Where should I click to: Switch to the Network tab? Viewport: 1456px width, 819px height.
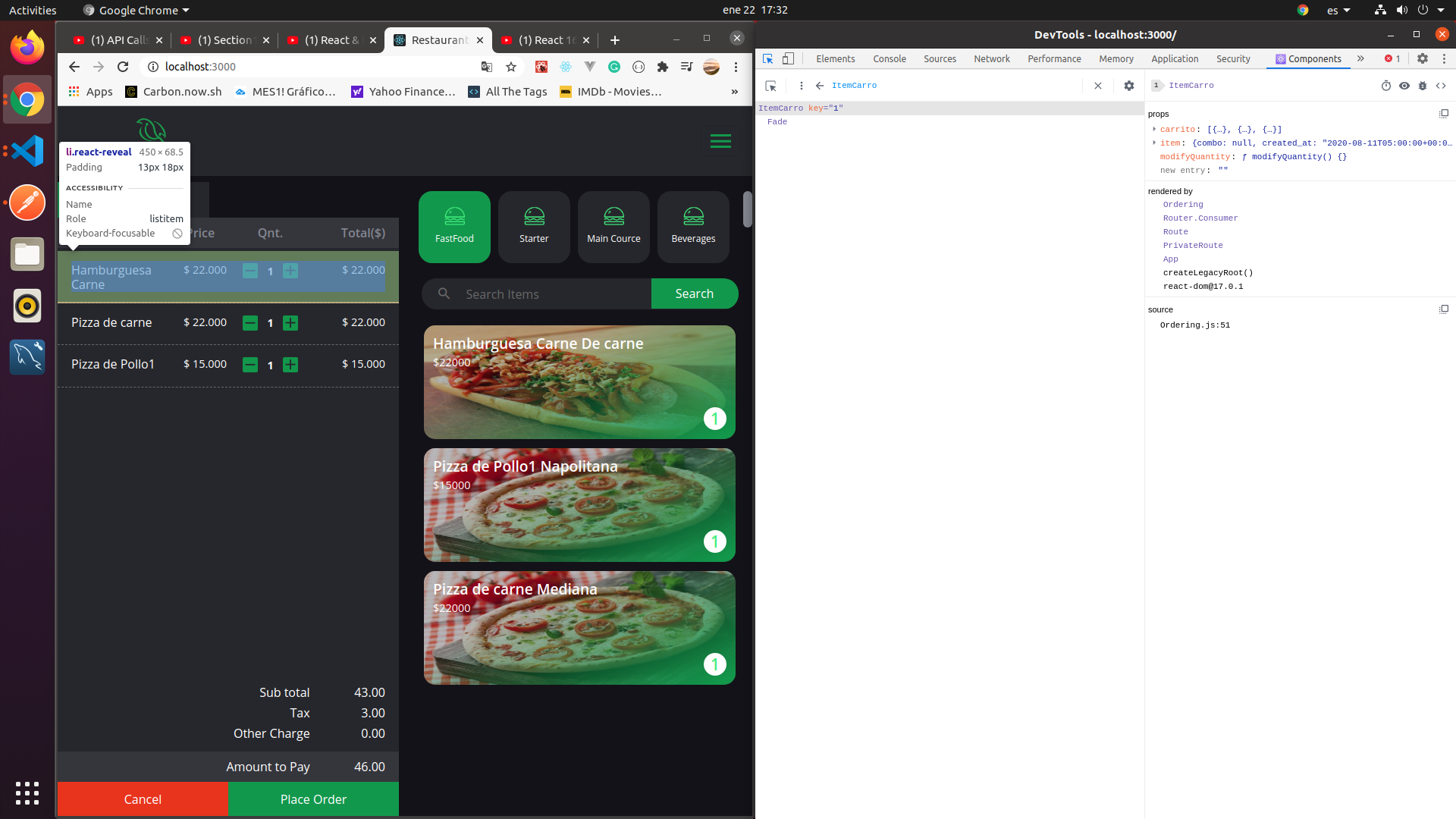coord(991,58)
